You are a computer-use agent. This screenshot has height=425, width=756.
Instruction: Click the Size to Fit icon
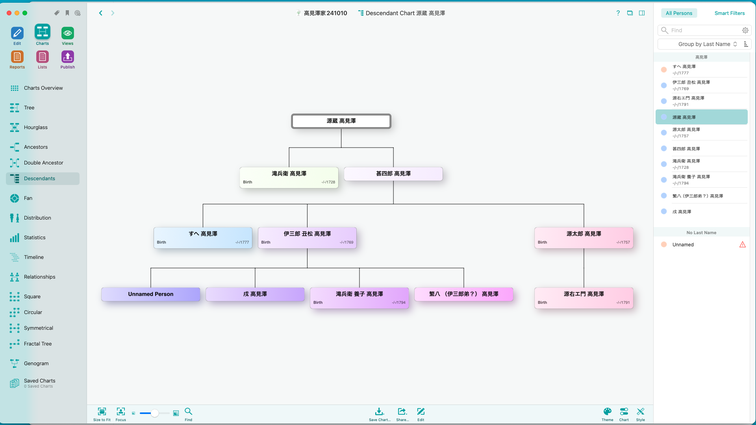pyautogui.click(x=102, y=411)
